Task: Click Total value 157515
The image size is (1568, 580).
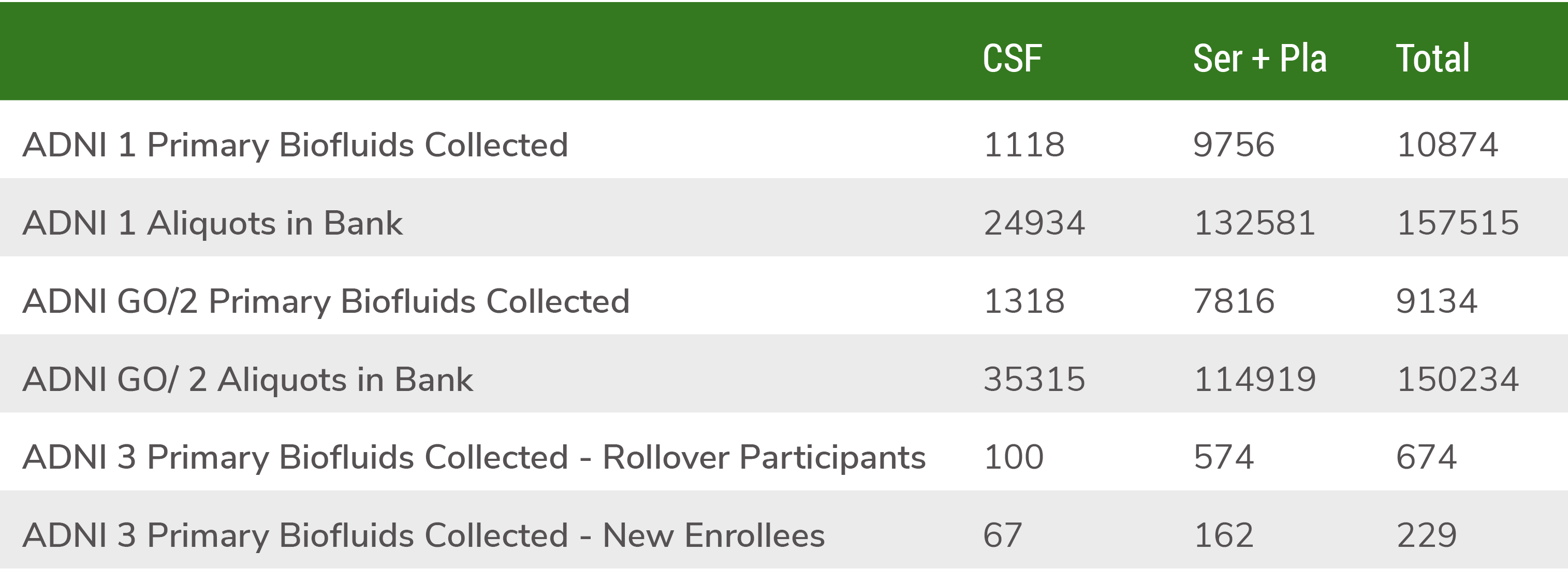Action: 1458,223
